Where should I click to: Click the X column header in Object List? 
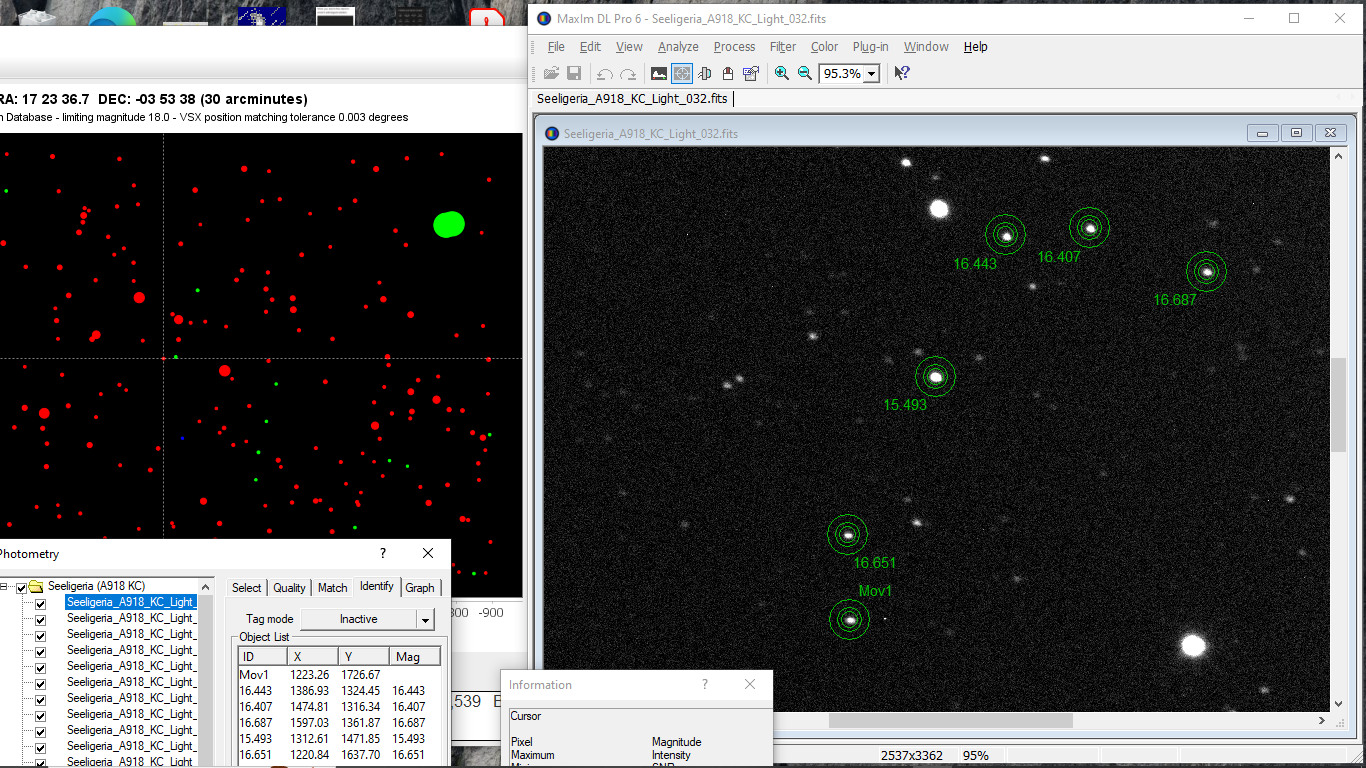312,657
